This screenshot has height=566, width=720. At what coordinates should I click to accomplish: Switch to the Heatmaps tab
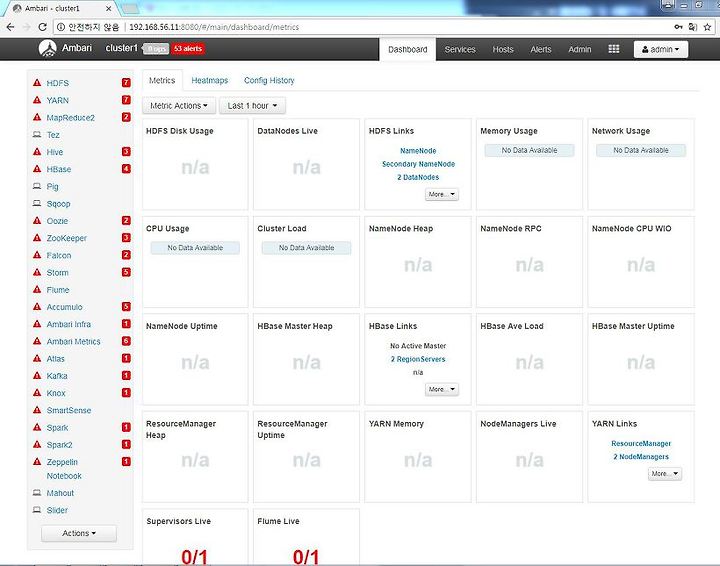click(209, 80)
